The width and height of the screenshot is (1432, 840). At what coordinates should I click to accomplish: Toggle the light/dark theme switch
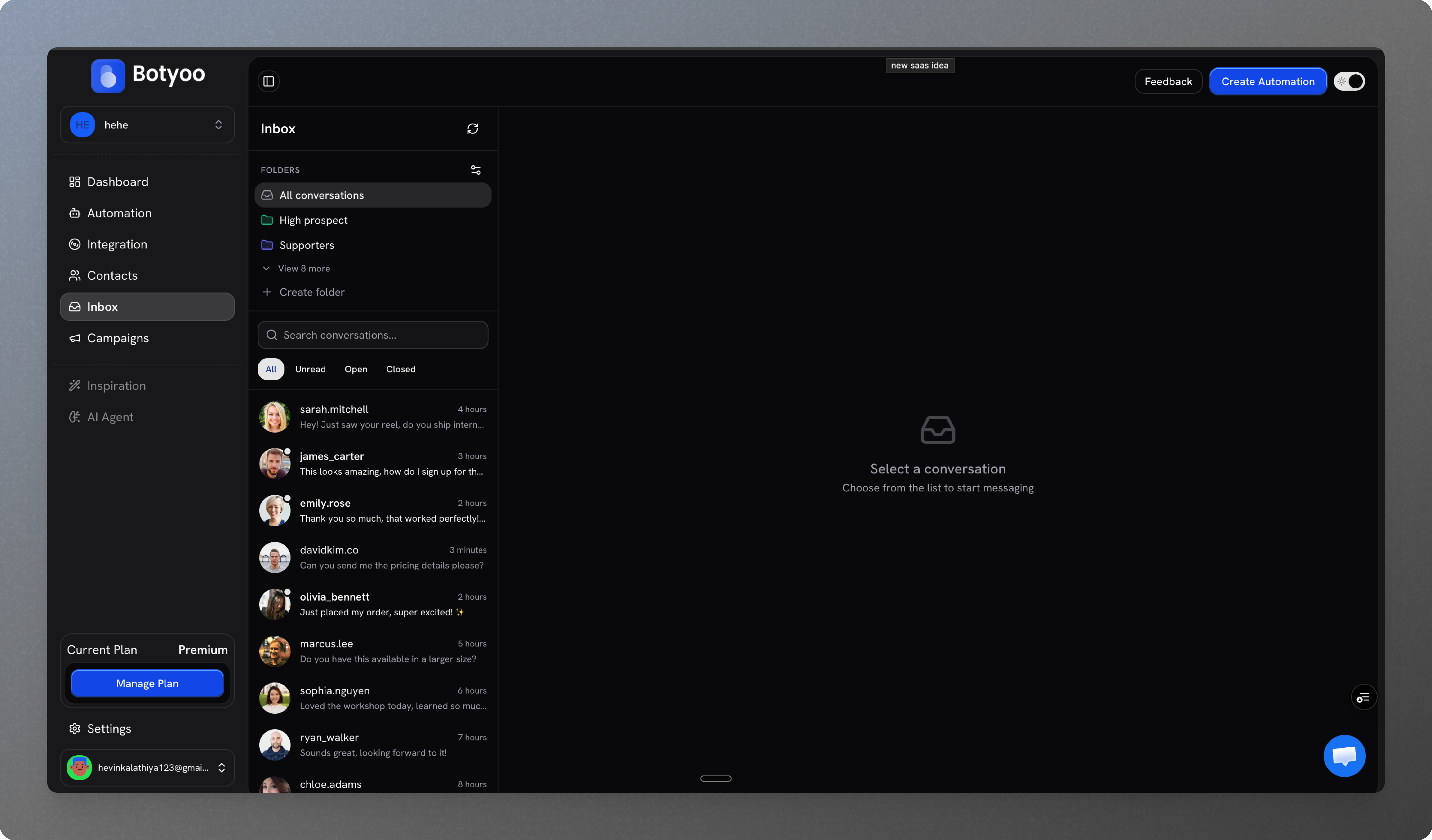(x=1350, y=81)
